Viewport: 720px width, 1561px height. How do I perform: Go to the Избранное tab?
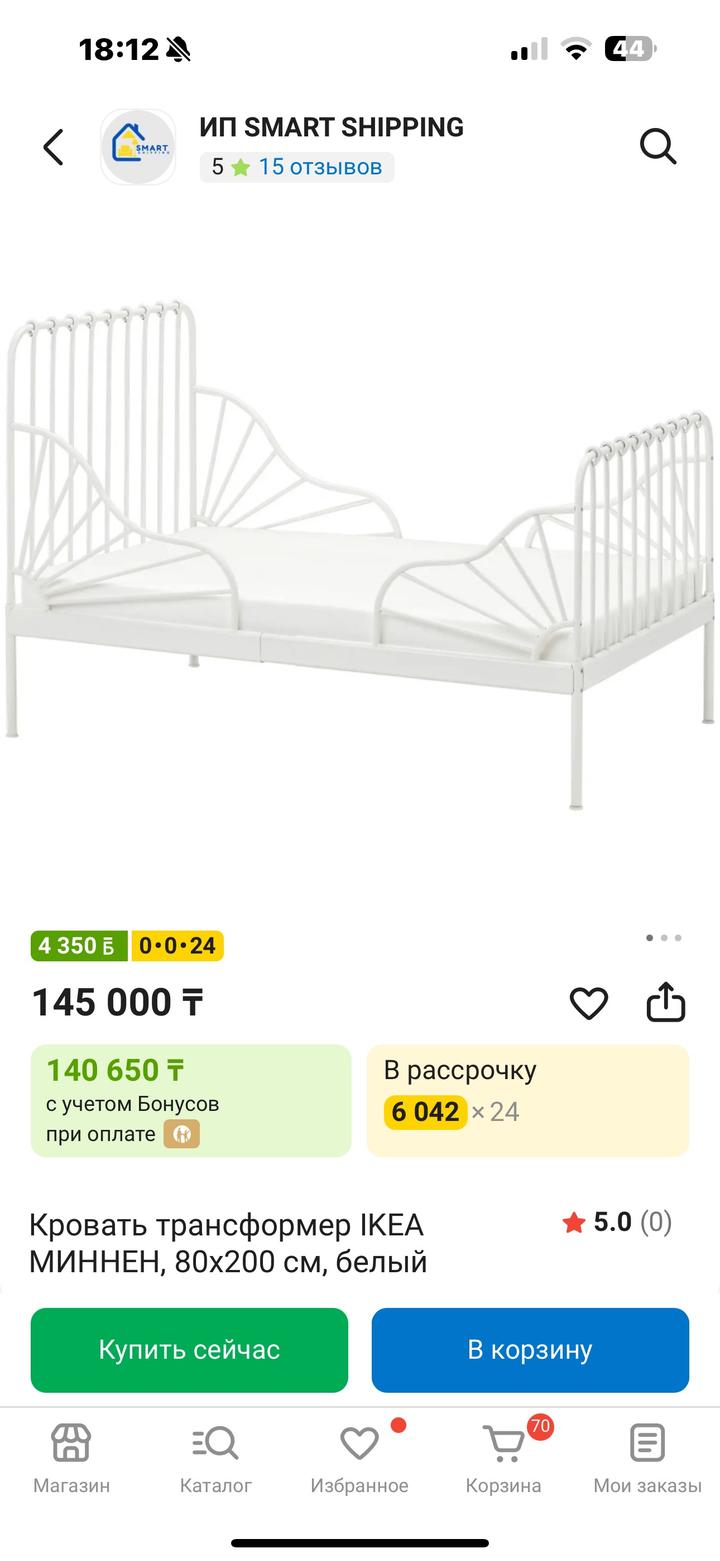360,1458
